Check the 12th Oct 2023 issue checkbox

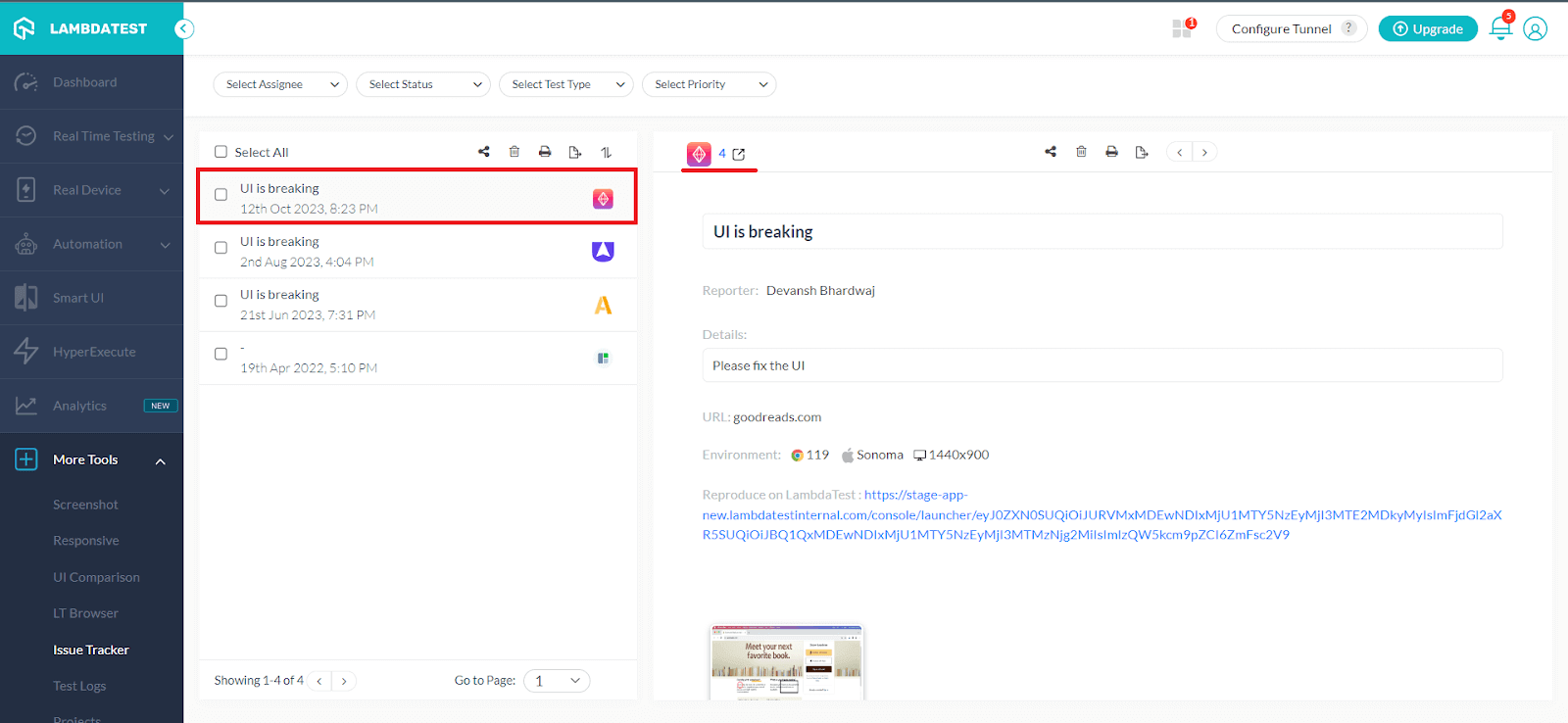tap(221, 195)
